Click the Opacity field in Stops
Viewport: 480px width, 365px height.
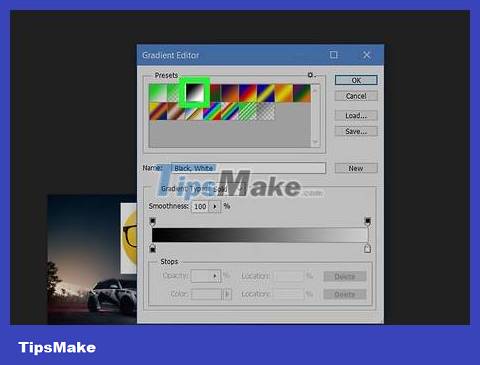point(201,276)
